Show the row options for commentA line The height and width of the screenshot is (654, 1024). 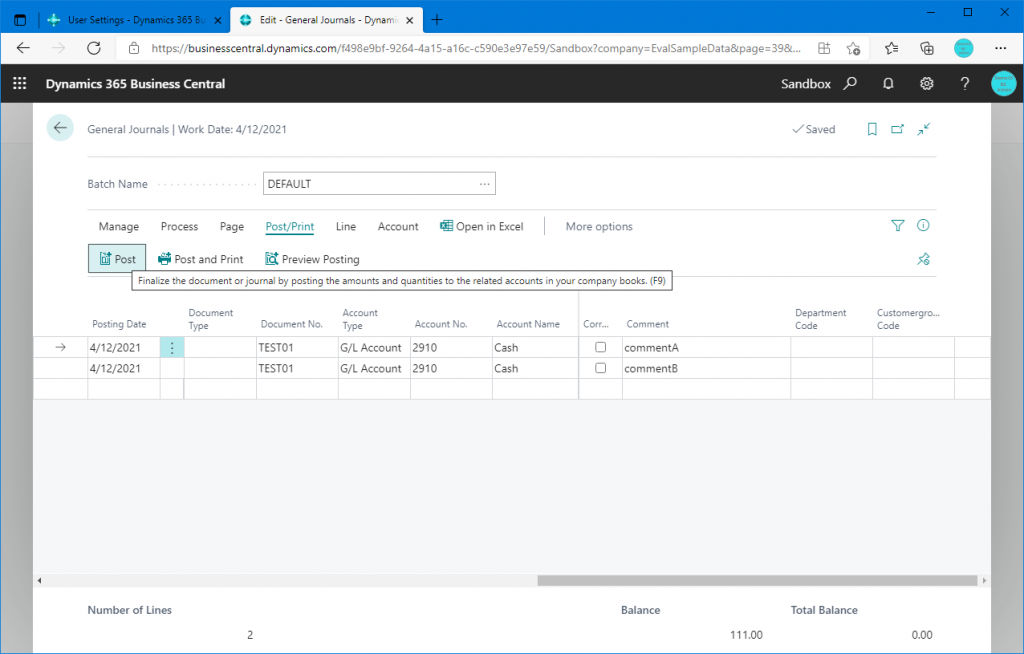[x=172, y=348]
